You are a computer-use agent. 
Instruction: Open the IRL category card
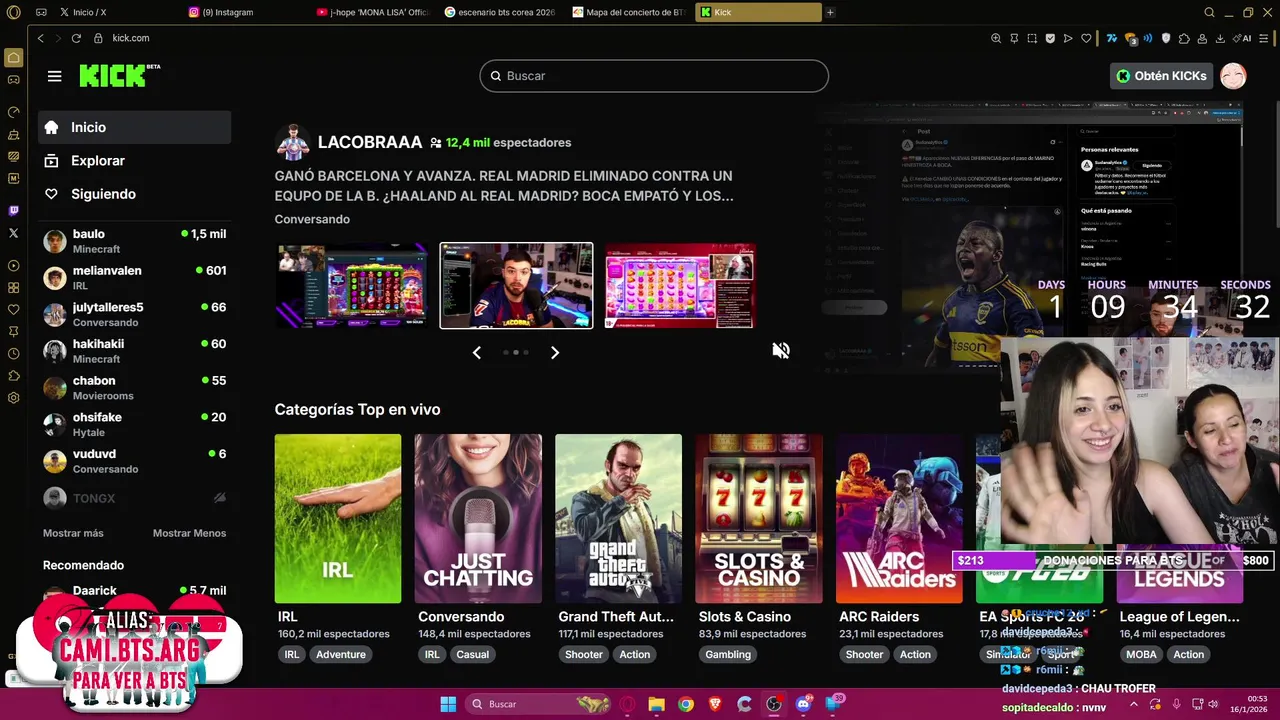point(338,518)
